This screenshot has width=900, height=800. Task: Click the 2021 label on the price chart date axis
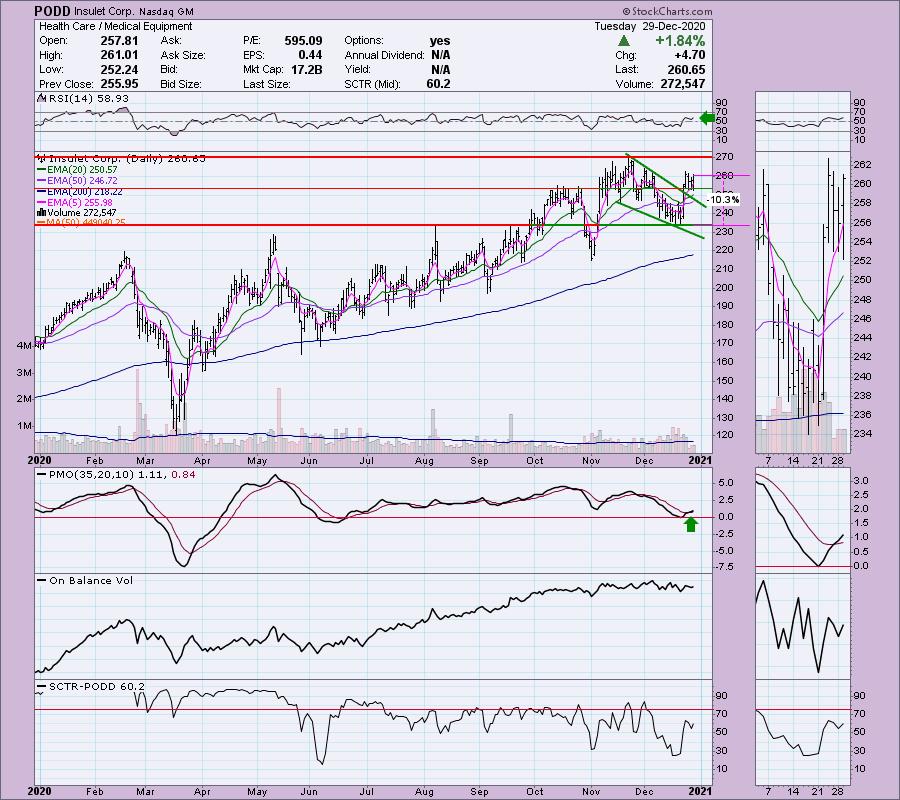pos(700,460)
